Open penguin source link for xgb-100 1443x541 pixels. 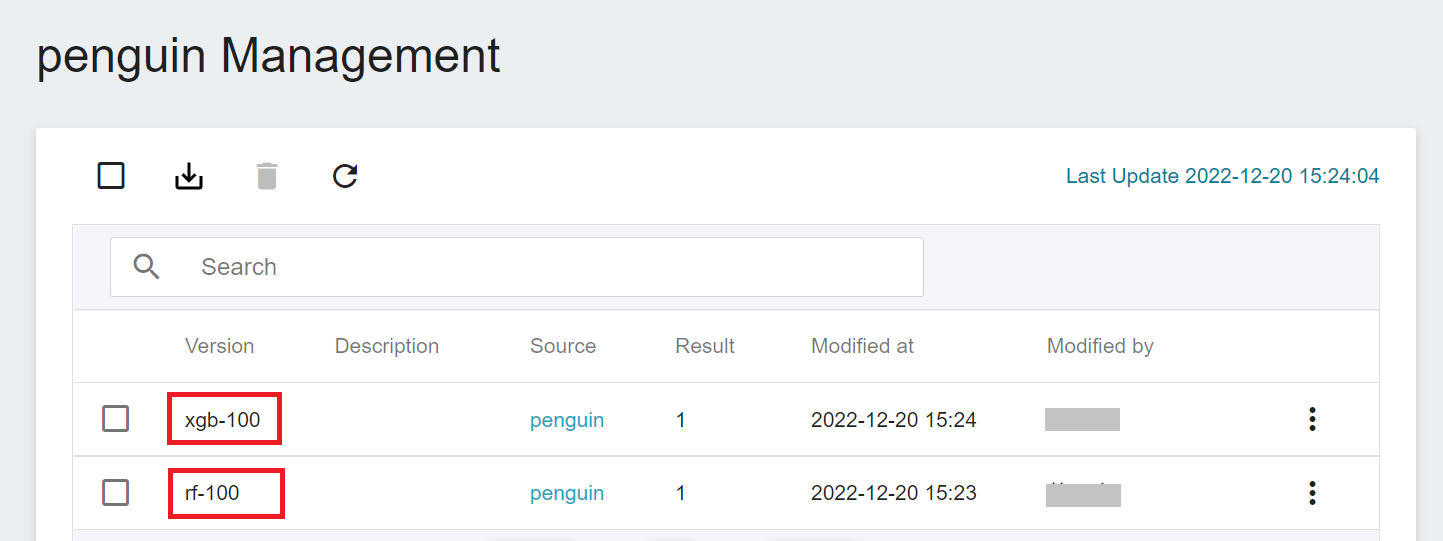point(567,420)
